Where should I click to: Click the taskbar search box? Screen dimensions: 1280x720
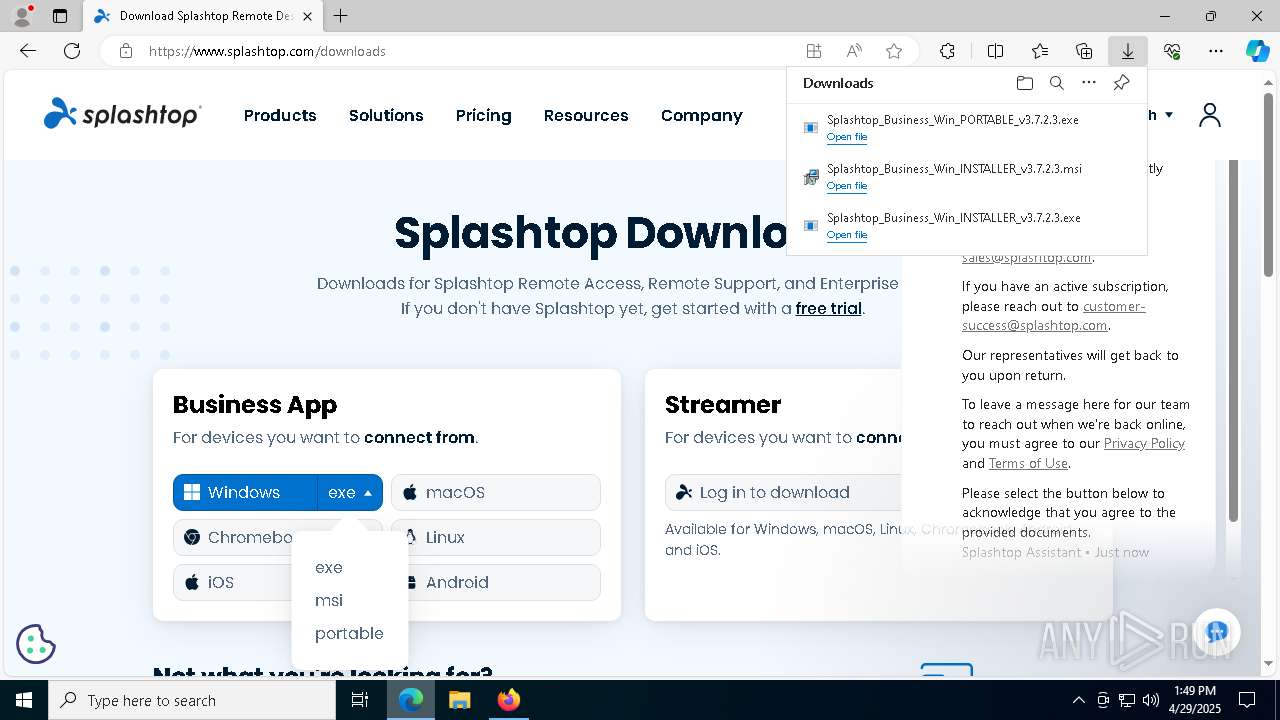coord(192,700)
